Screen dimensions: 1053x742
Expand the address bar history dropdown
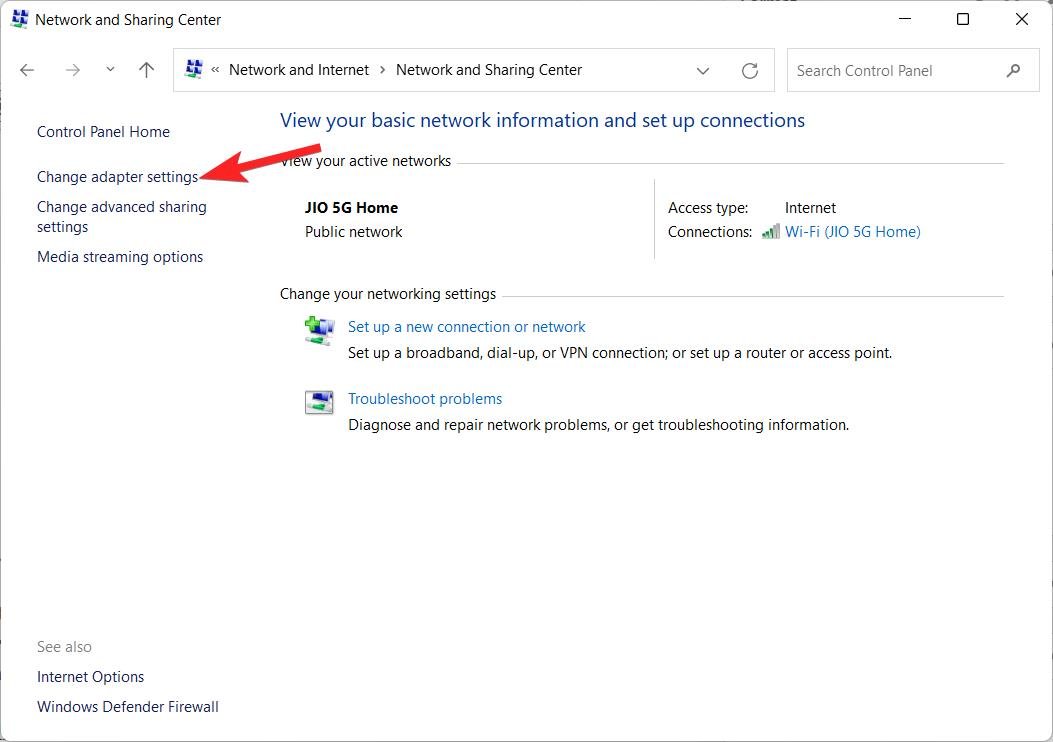pyautogui.click(x=703, y=70)
